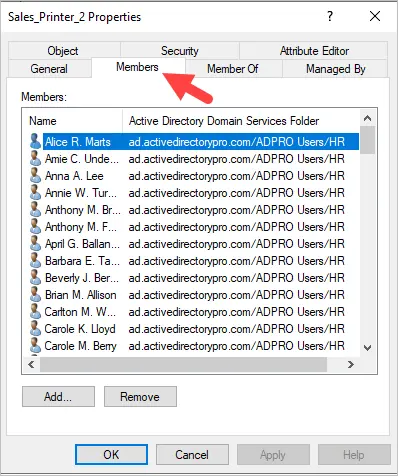This screenshot has width=398, height=476.
Task: Click the question mark help icon in title bar
Action: (x=330, y=16)
